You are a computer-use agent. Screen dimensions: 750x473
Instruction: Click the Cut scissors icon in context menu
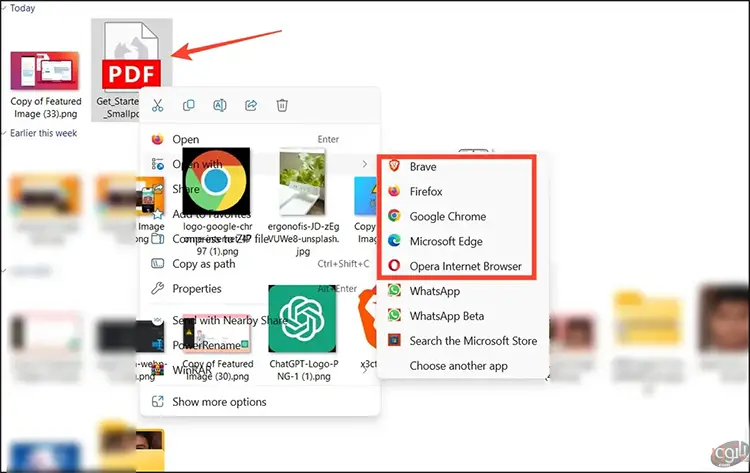[157, 105]
